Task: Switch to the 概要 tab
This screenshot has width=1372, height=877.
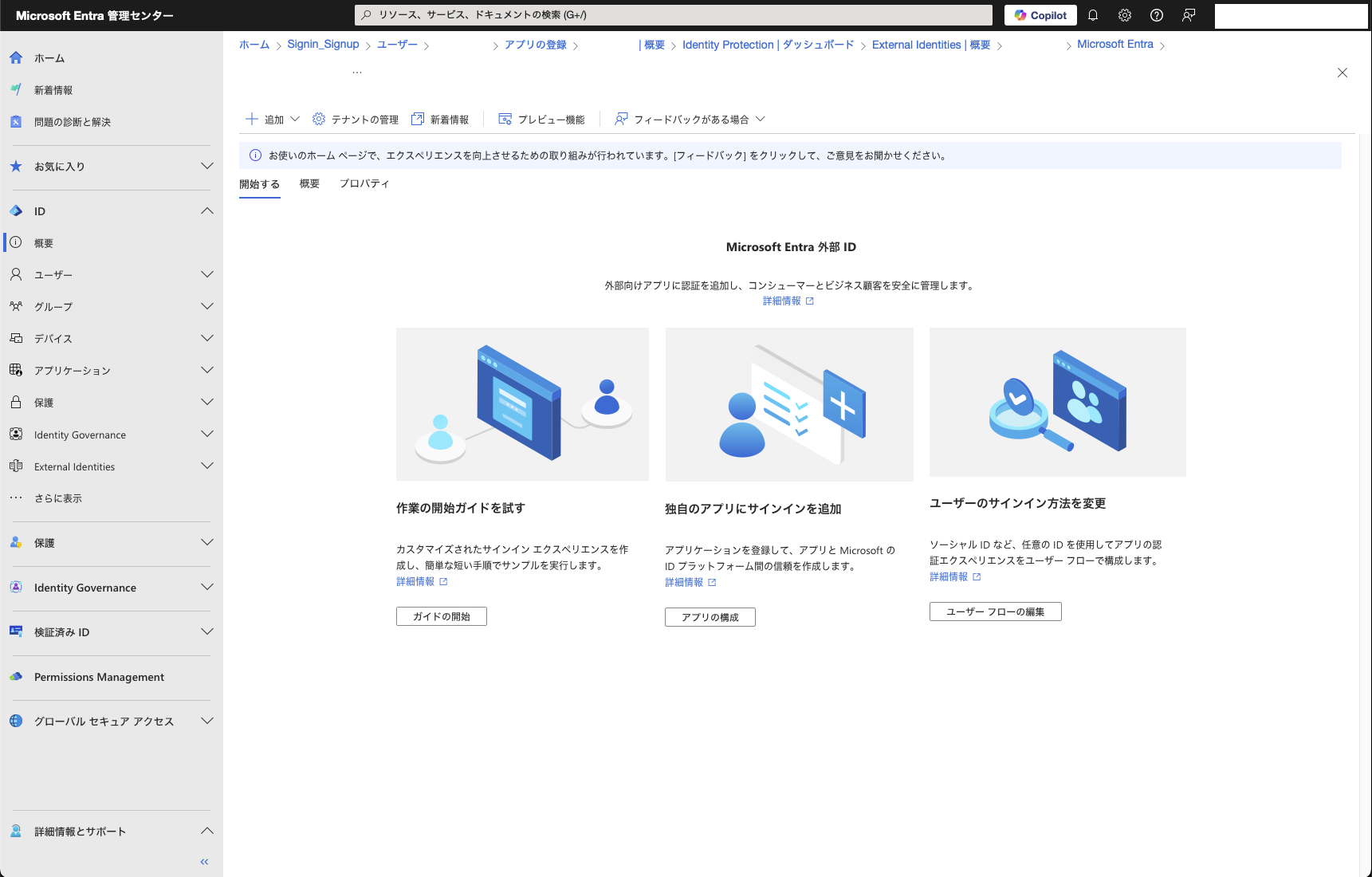Action: pyautogui.click(x=309, y=183)
